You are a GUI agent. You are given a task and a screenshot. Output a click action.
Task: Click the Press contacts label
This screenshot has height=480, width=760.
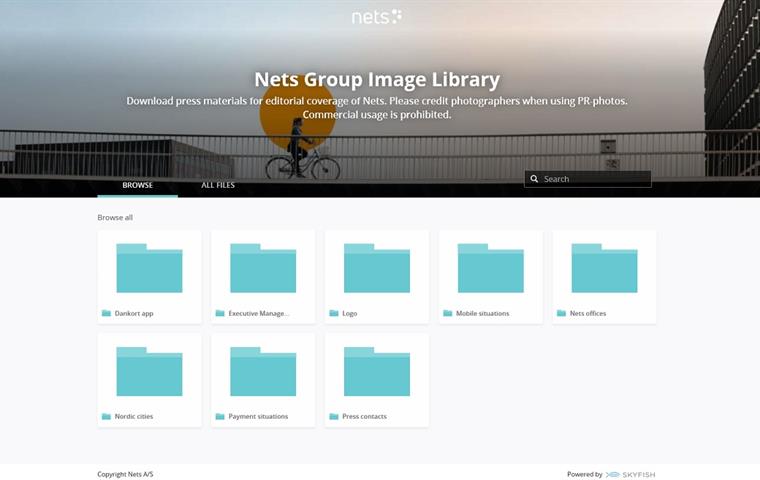tap(364, 416)
